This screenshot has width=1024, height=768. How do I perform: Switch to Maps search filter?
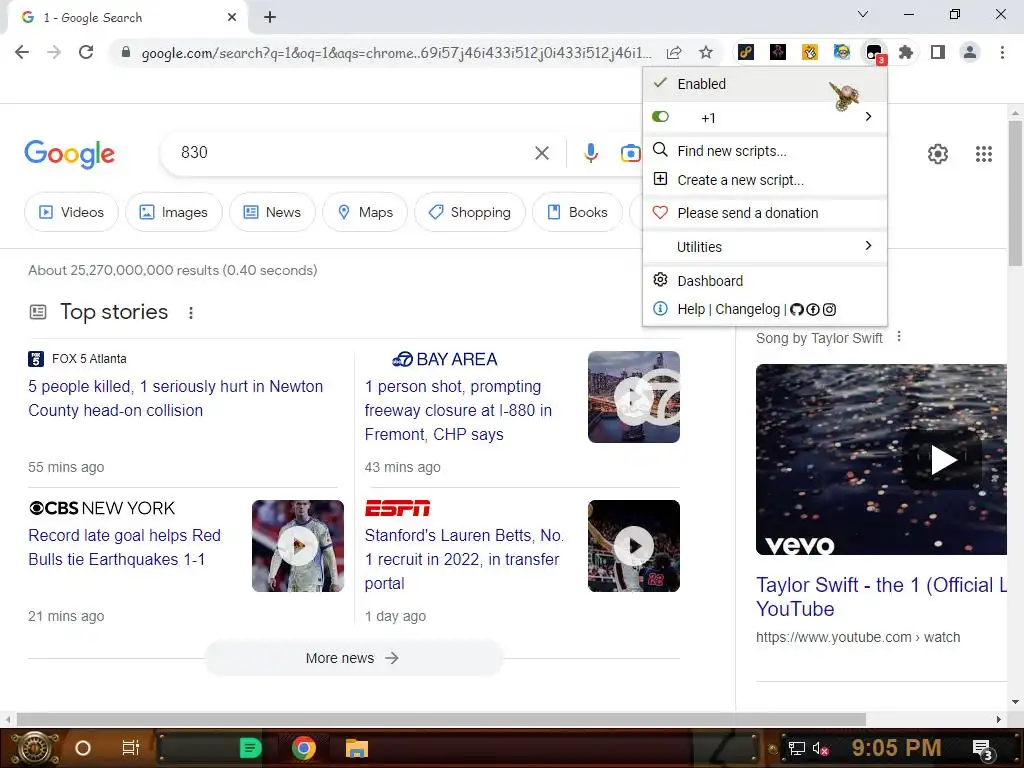[365, 212]
